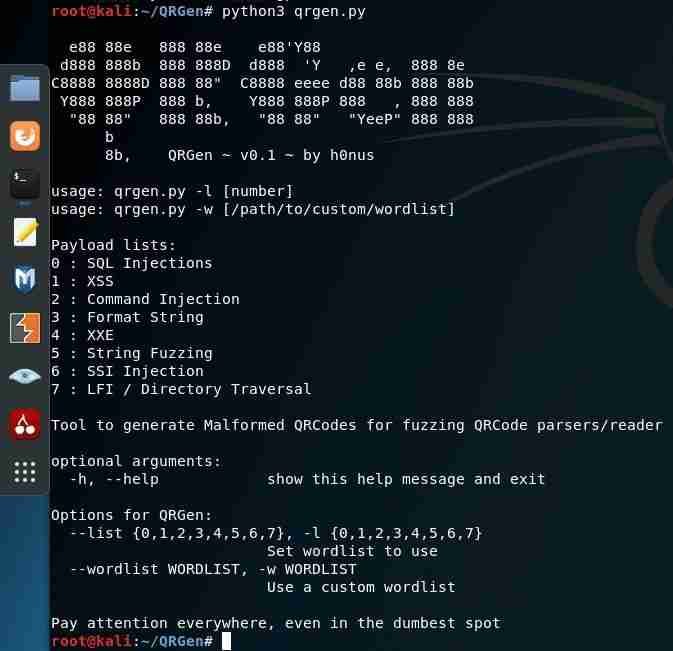The height and width of the screenshot is (651, 673).
Task: Click the 'optional arguments:' heading
Action: point(136,461)
